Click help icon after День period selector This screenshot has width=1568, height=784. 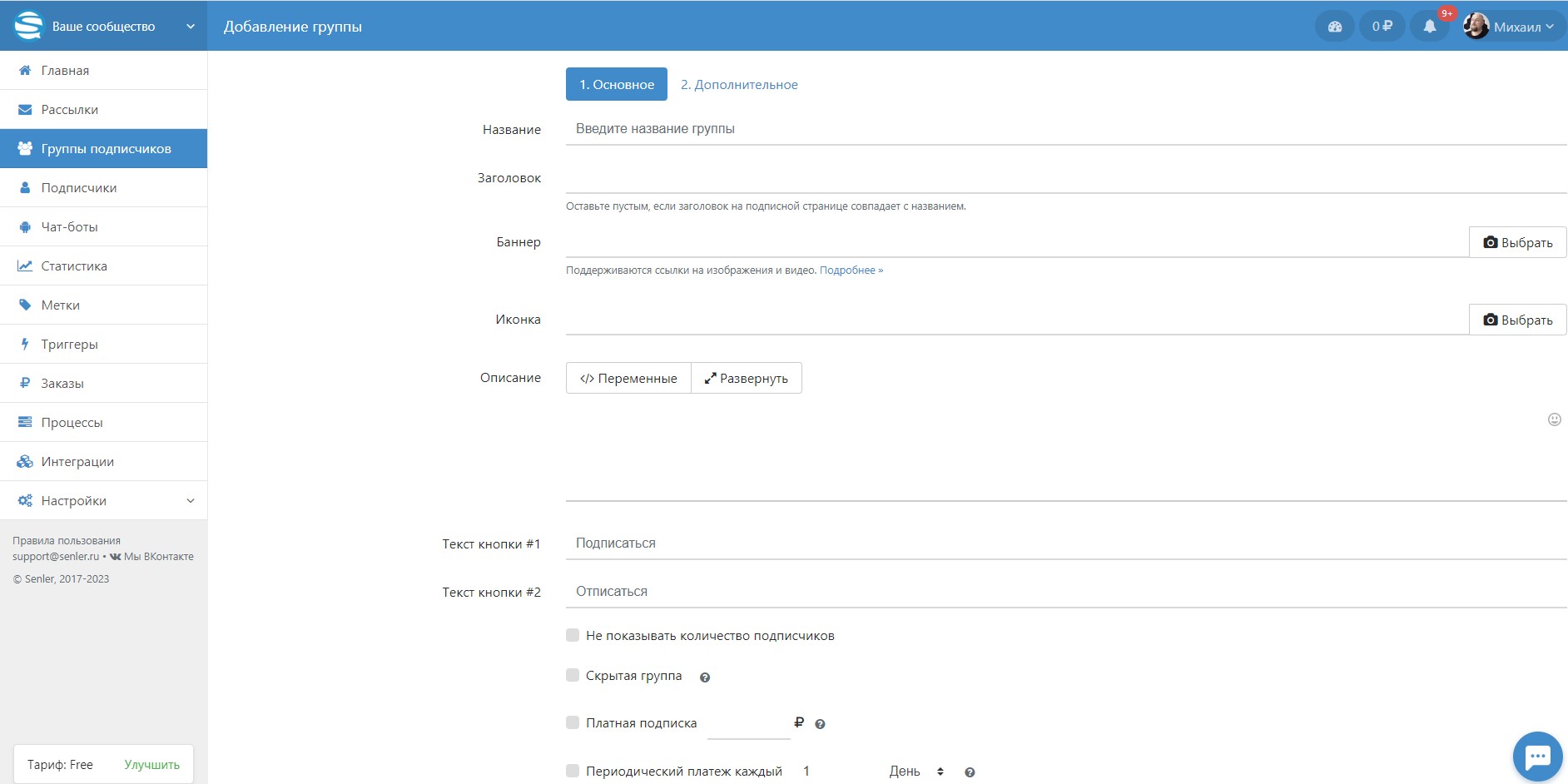coord(970,772)
